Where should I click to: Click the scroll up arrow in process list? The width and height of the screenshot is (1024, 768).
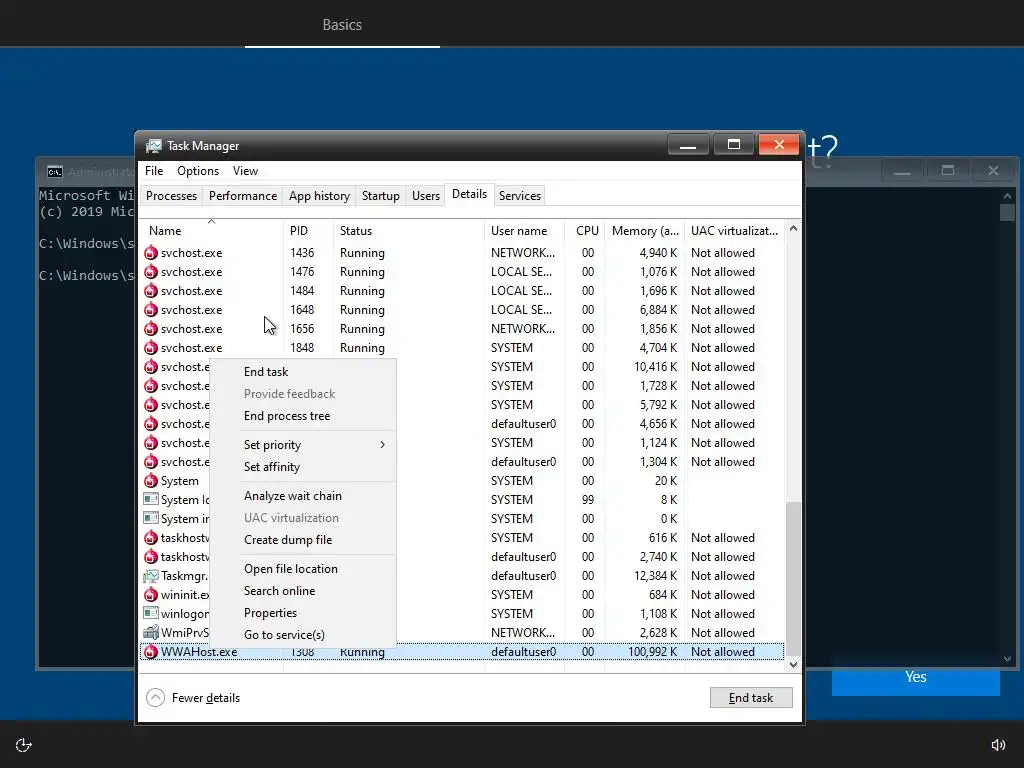coord(793,229)
